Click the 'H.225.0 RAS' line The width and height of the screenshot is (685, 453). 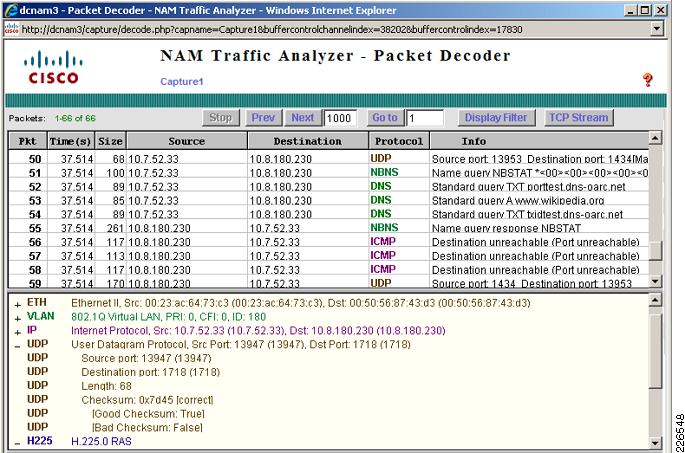[x=101, y=442]
